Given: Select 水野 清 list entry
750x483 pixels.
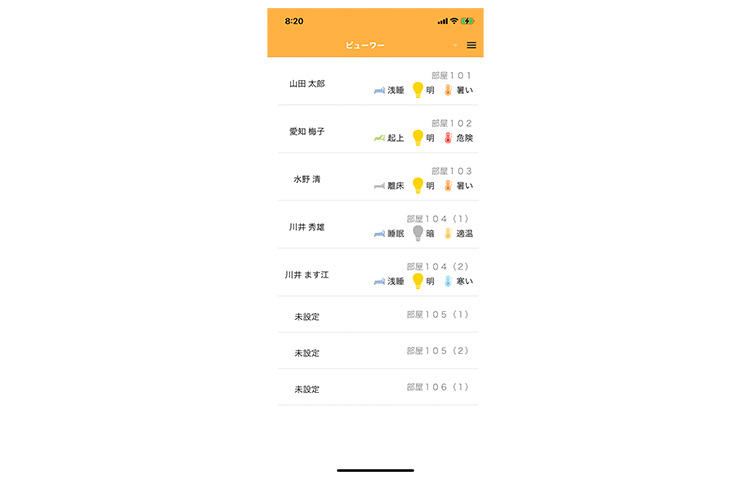Looking at the screenshot, I should coord(378,177).
